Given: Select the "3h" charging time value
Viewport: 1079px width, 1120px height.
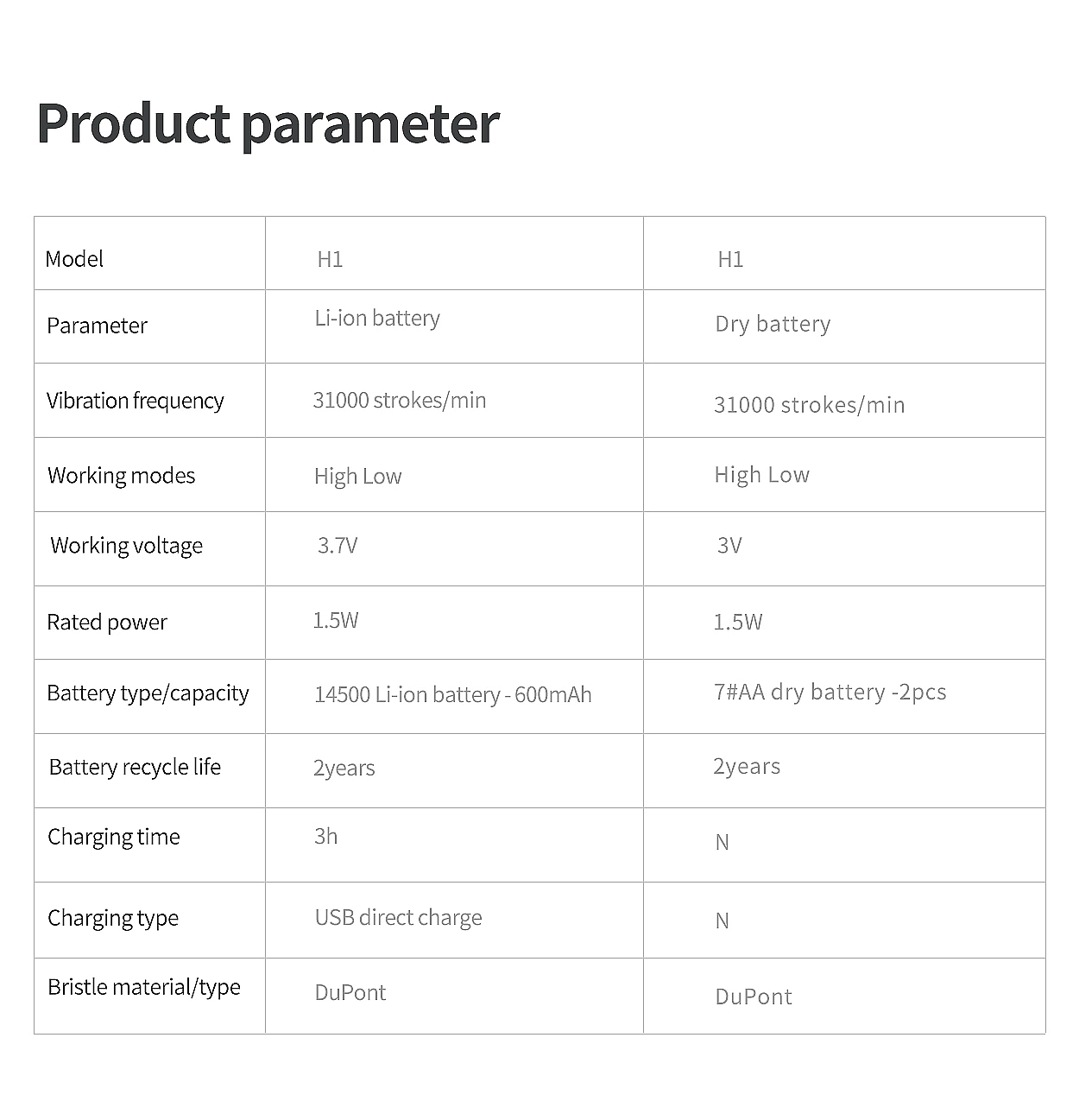Looking at the screenshot, I should [x=325, y=836].
